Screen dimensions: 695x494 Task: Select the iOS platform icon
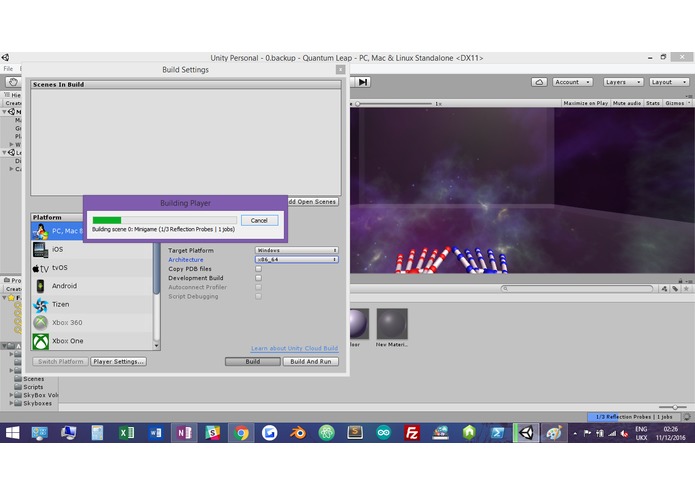tap(40, 249)
